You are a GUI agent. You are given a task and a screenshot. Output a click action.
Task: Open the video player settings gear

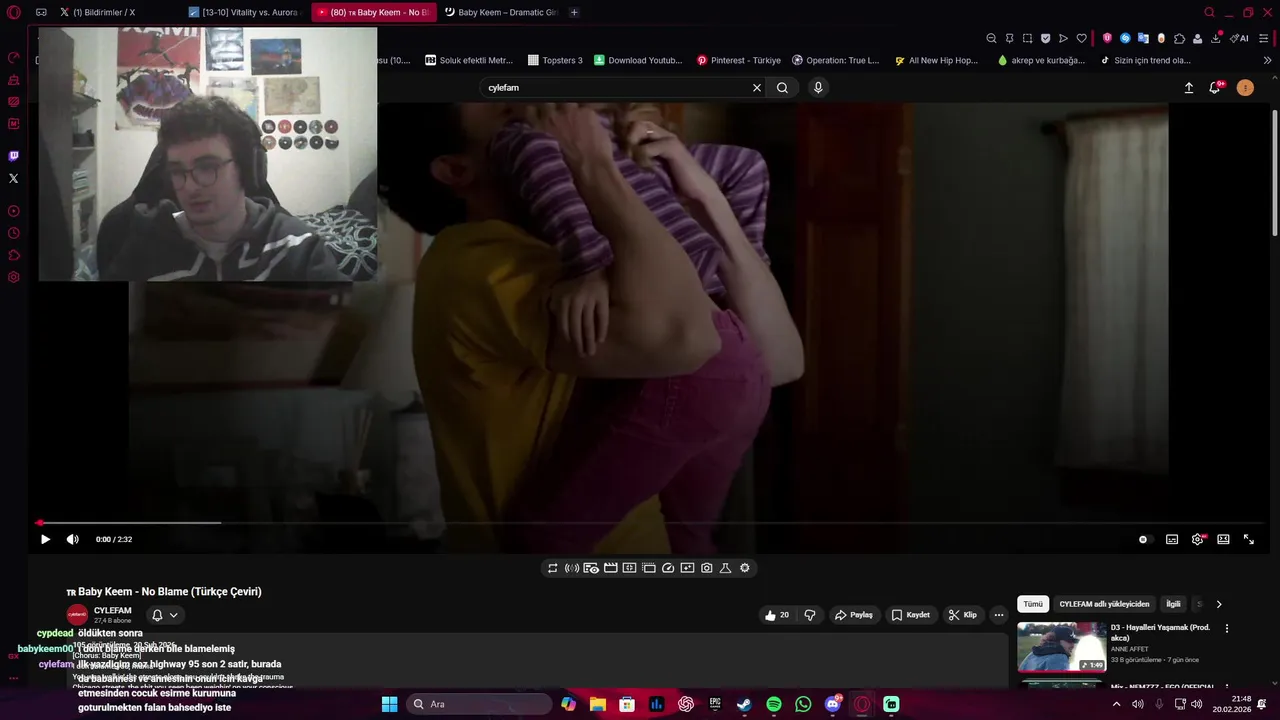[x=1198, y=539]
